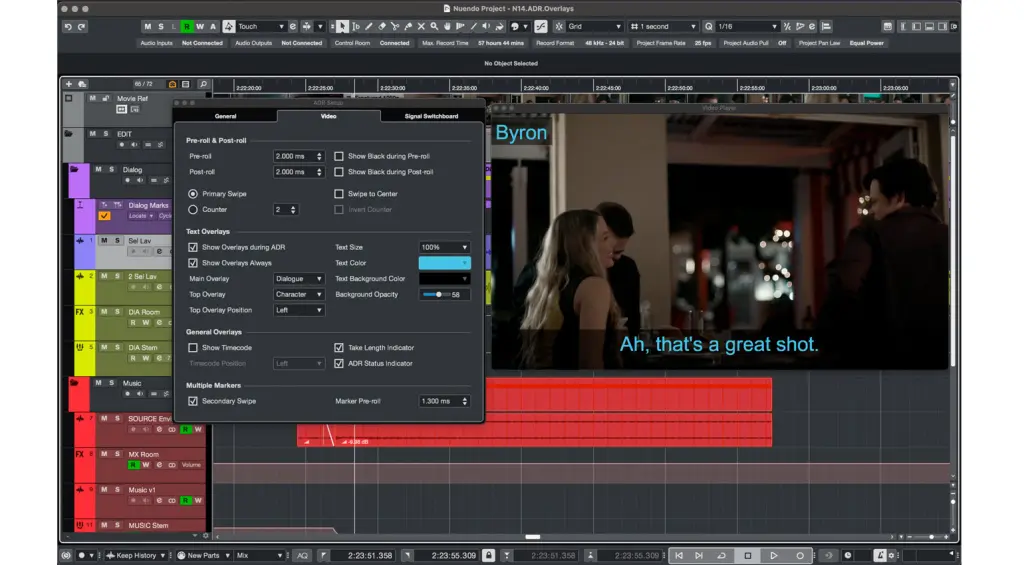Toggle the metronome click icon in the transport bar
Image resolution: width=1024 pixels, height=565 pixels.
click(880, 555)
